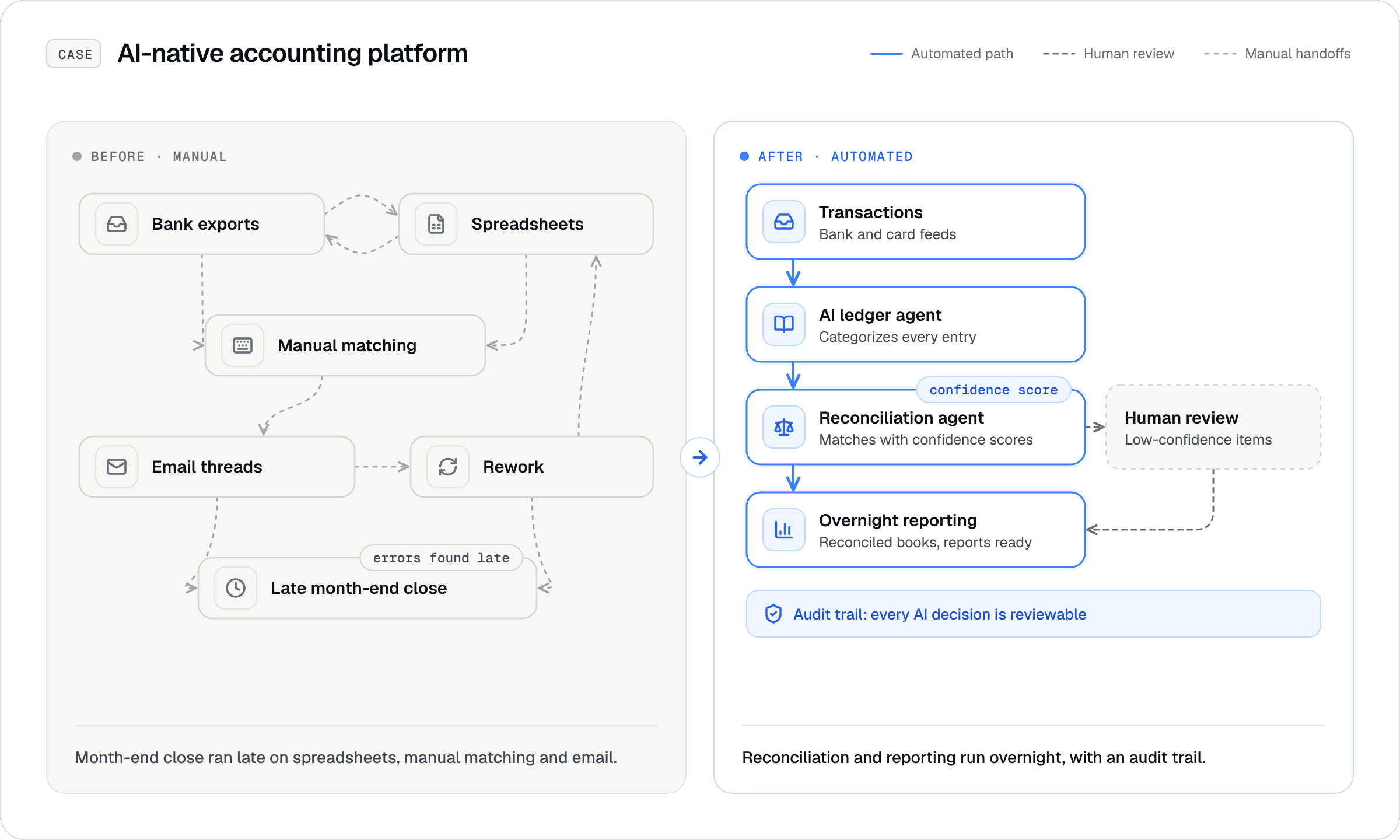Screen dimensions: 1400x840
Task: Click the 'Low-confidence items' subtitle
Action: click(x=1198, y=440)
